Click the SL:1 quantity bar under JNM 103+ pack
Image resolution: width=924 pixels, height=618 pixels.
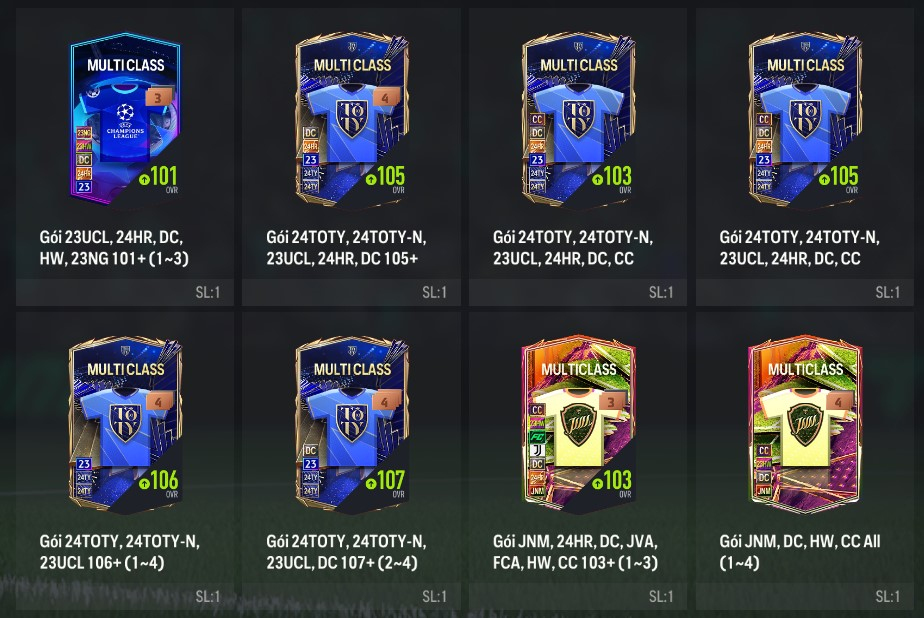click(578, 596)
